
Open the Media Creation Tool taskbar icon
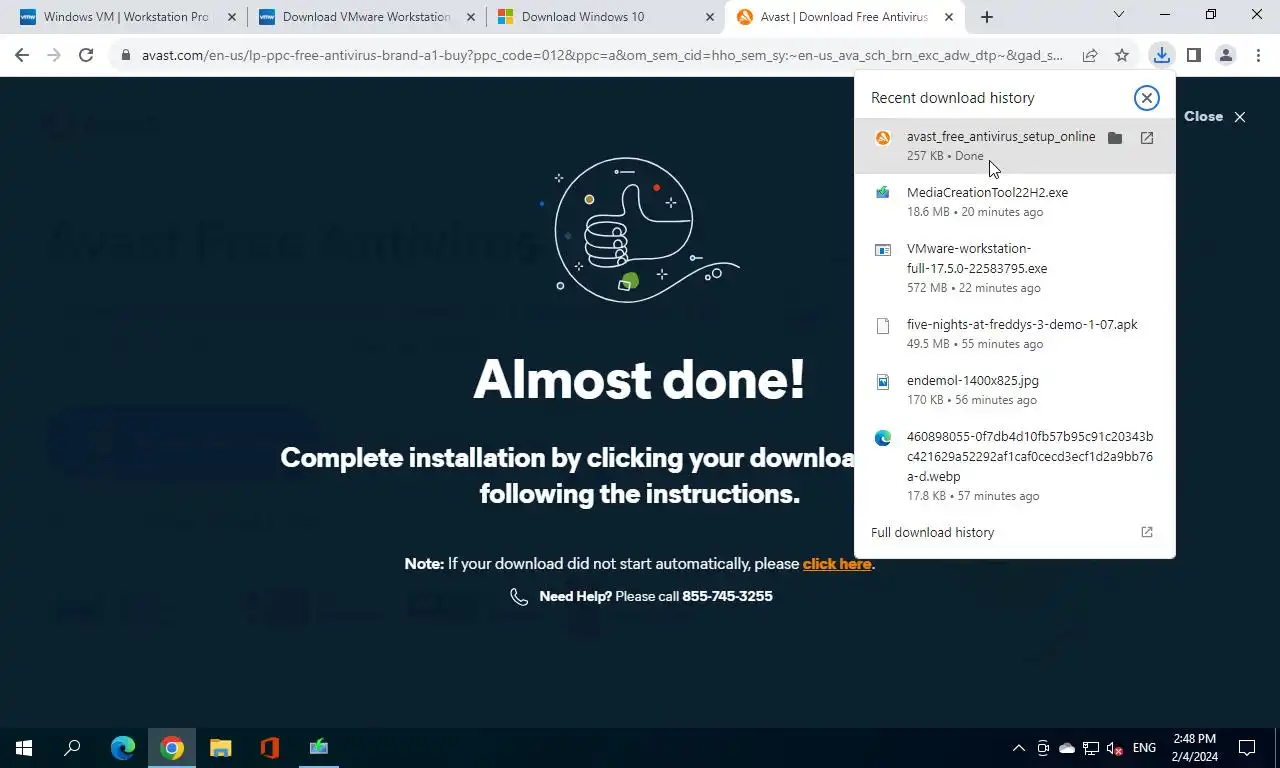318,748
